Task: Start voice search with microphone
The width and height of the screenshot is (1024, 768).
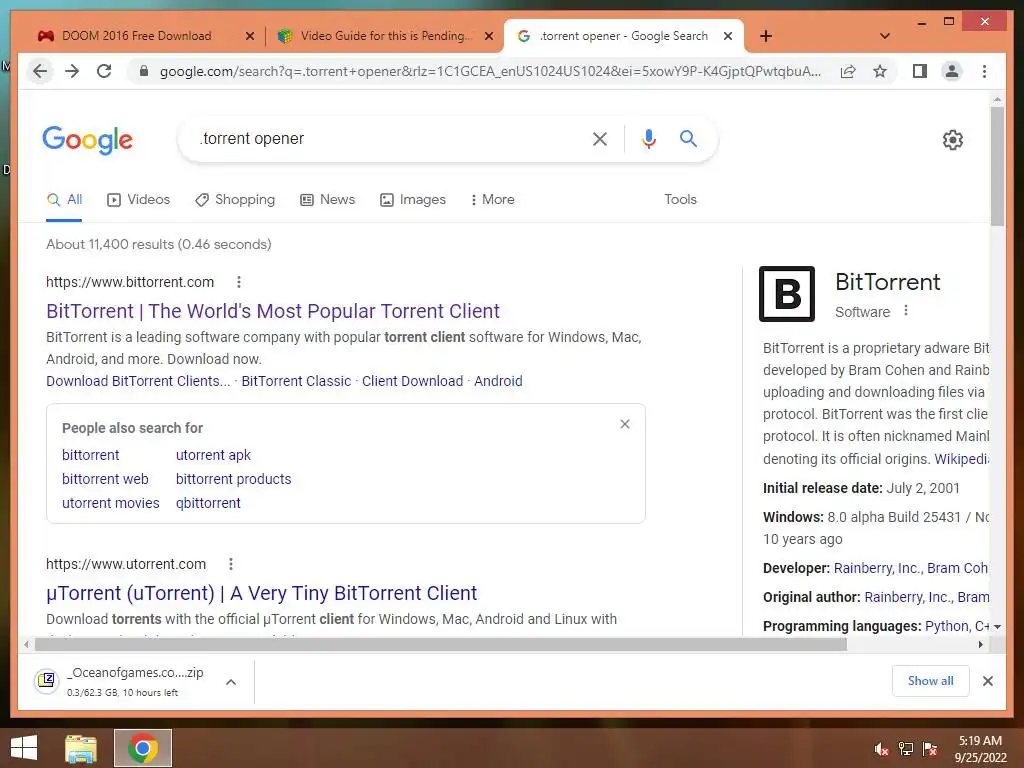Action: [648, 138]
